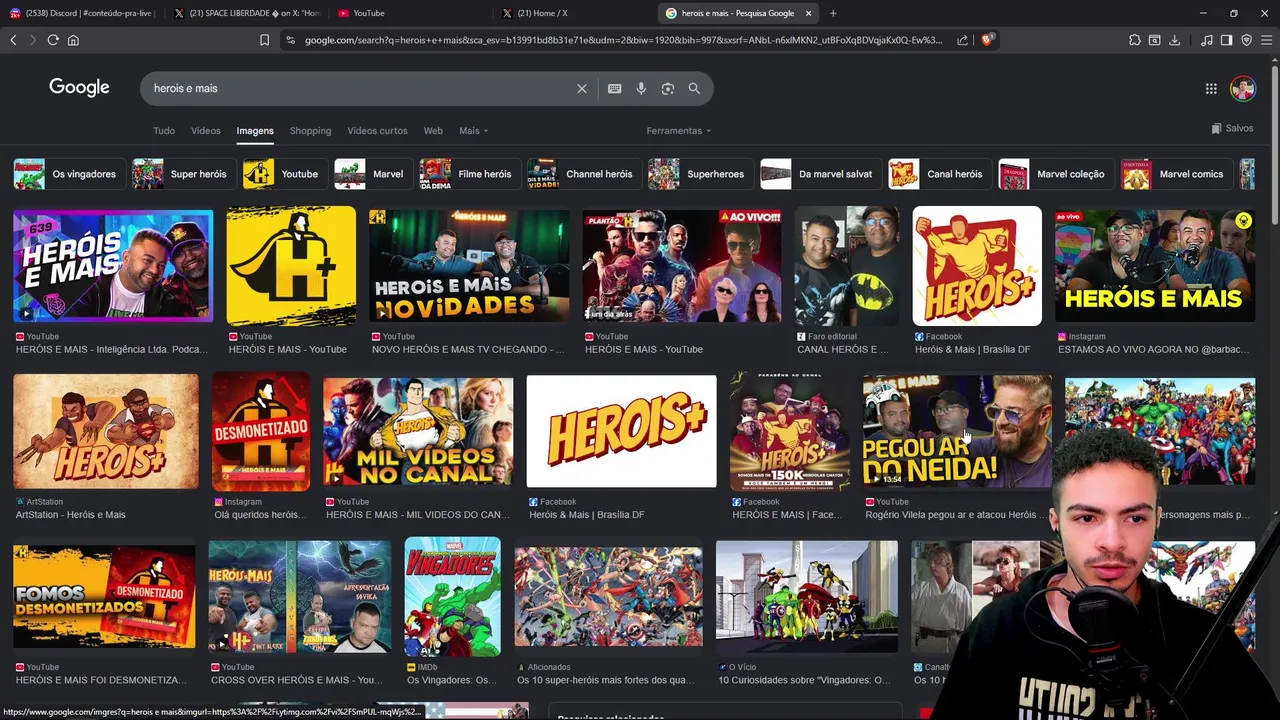Expand the Mais dropdown in search tabs
Screen dimensions: 1280x720
[x=473, y=131]
